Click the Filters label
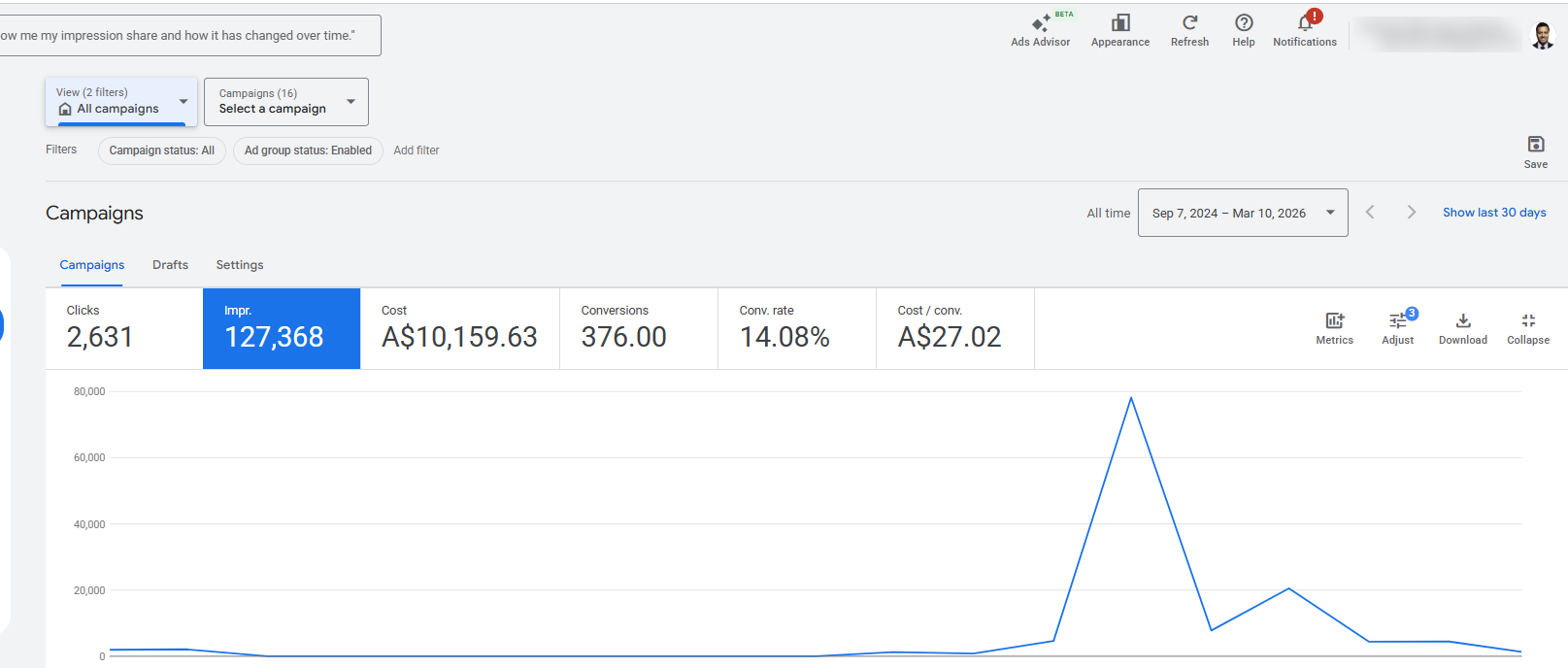This screenshot has width=1568, height=668. [61, 150]
